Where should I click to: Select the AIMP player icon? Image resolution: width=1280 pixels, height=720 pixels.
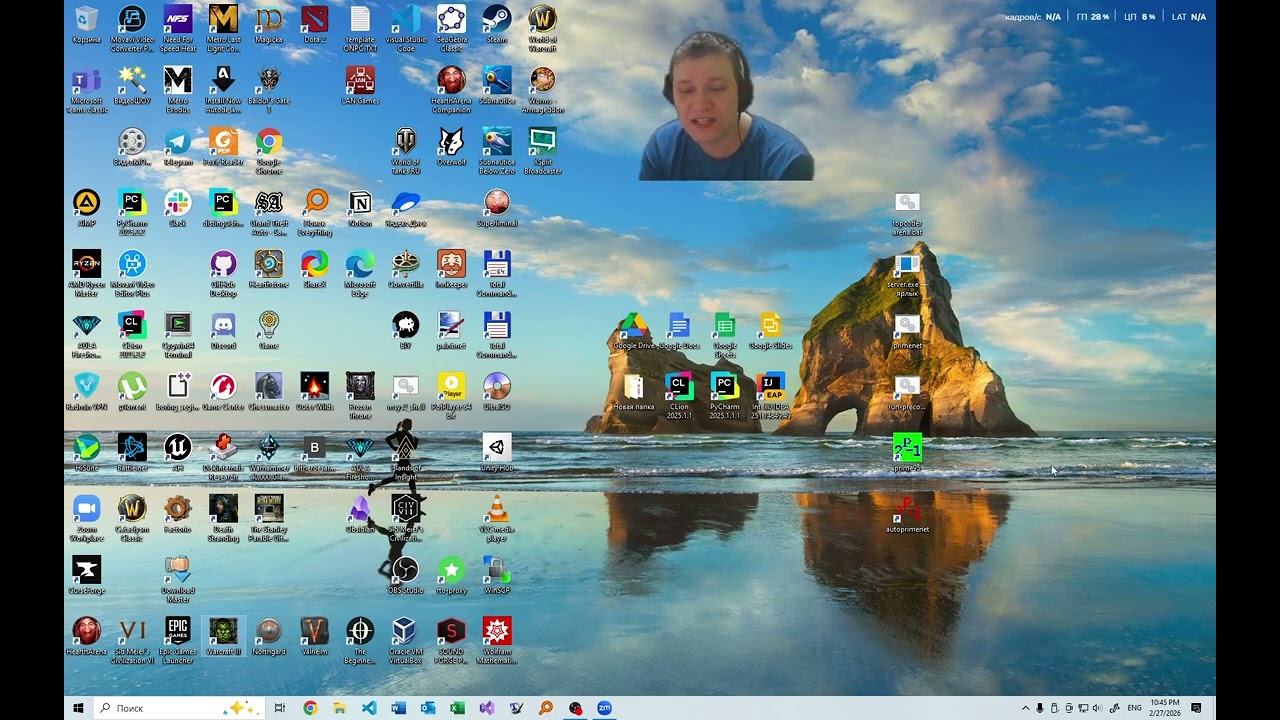tap(86, 208)
